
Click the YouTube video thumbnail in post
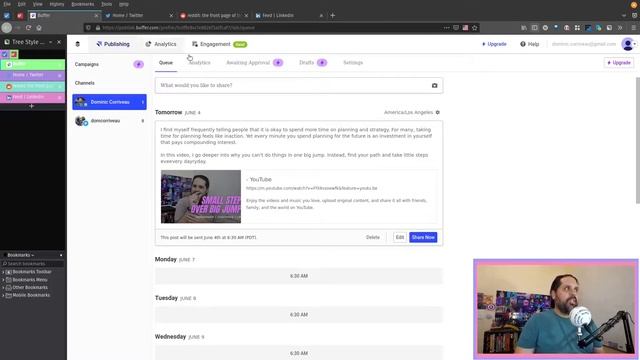click(x=201, y=197)
